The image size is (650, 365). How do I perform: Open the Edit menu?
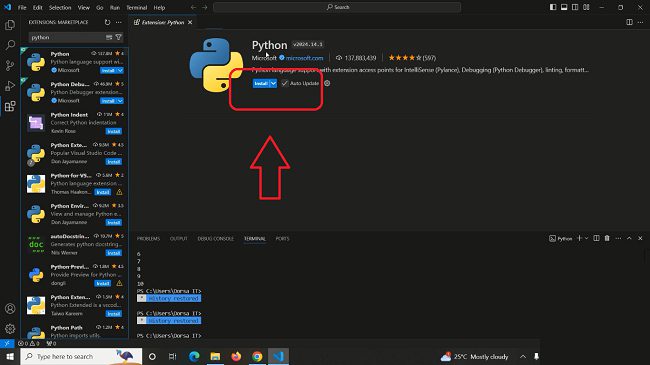[x=38, y=7]
